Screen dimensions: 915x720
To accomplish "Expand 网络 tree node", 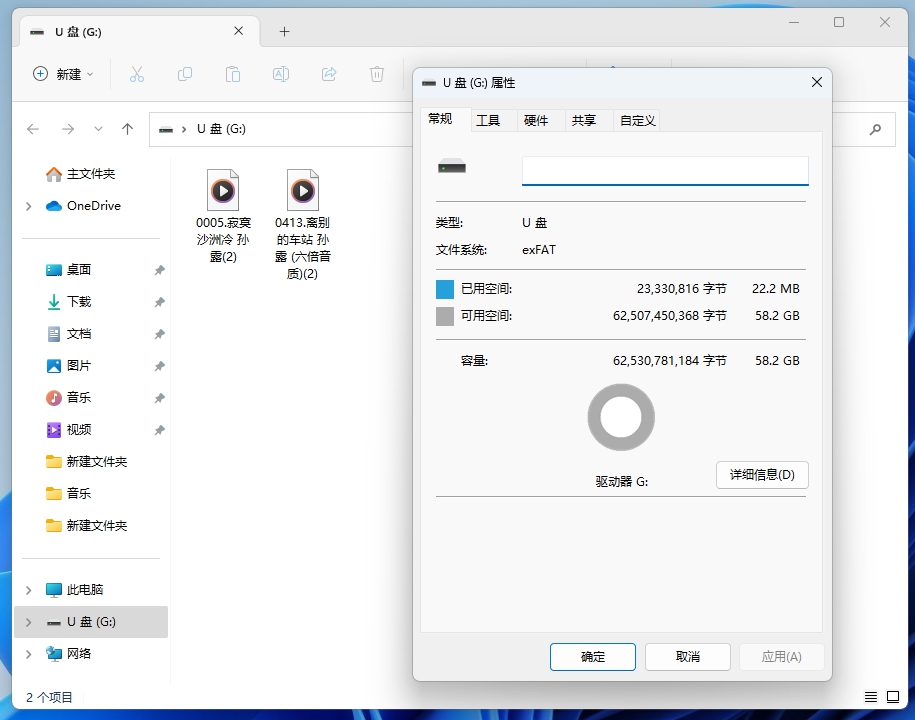I will (x=28, y=654).
